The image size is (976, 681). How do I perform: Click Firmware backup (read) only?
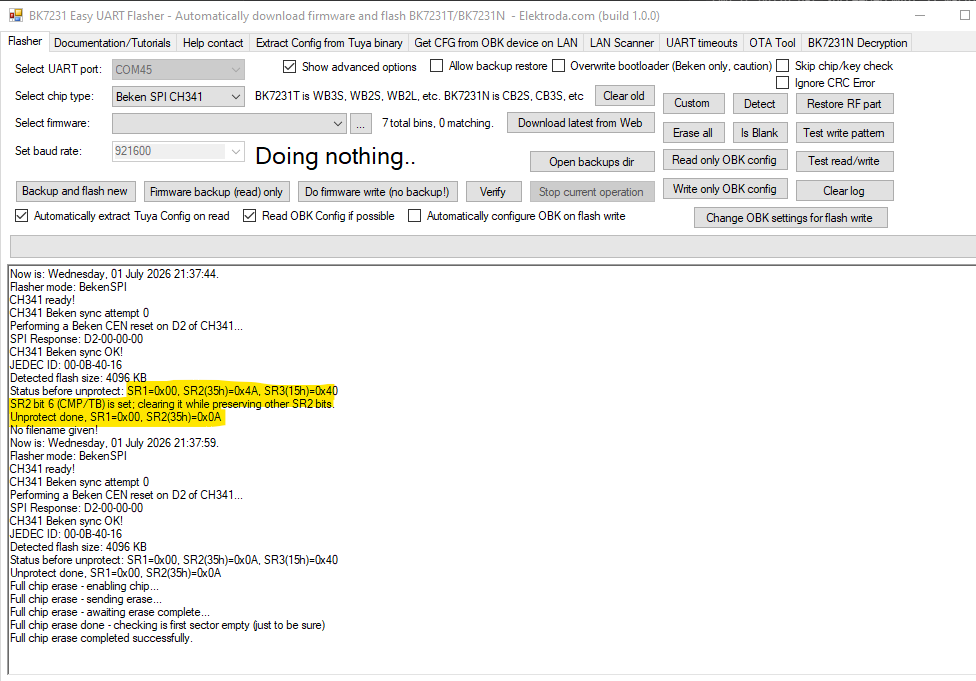(x=216, y=192)
